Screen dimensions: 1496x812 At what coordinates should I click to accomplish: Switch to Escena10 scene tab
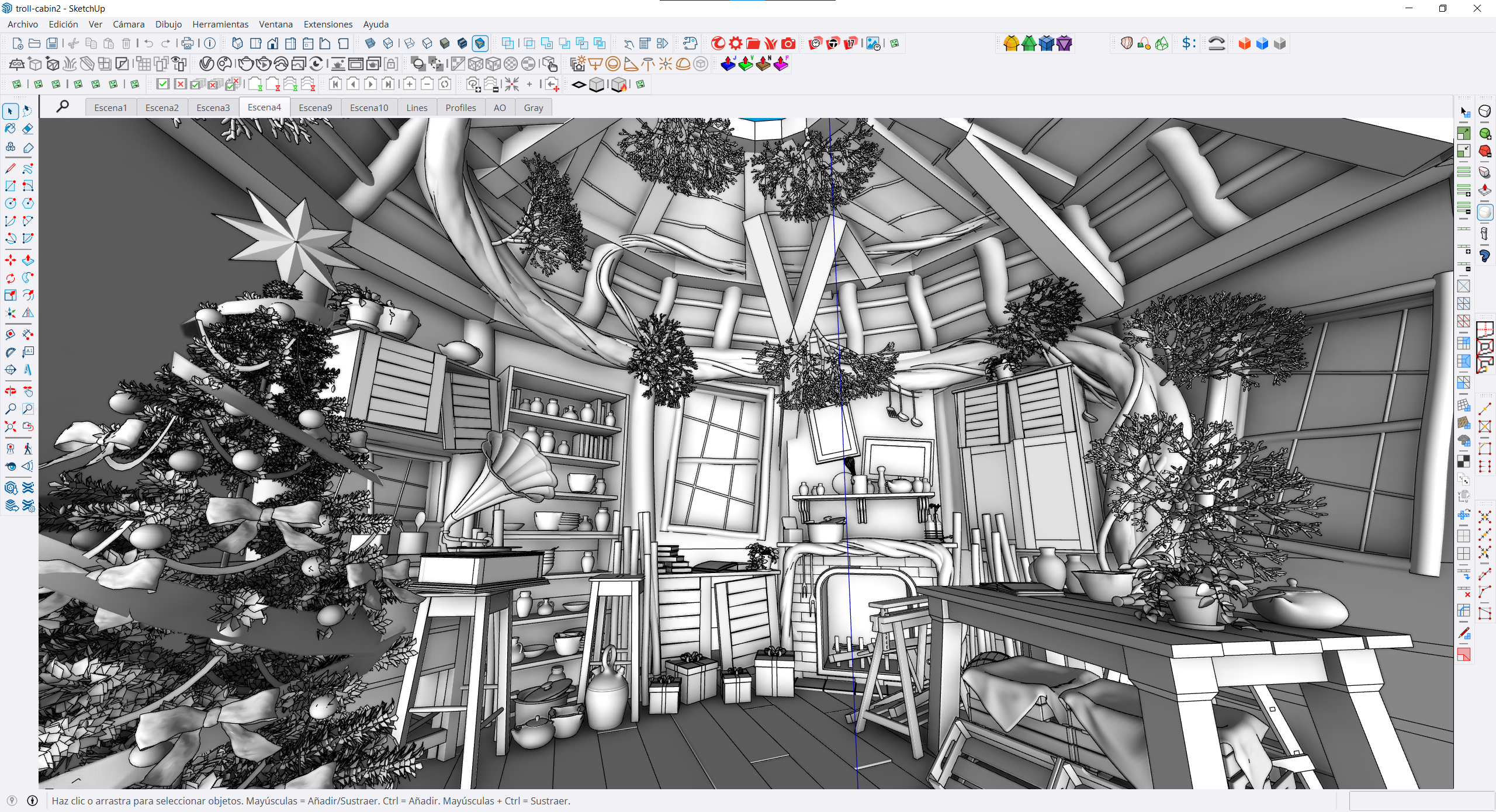[369, 107]
